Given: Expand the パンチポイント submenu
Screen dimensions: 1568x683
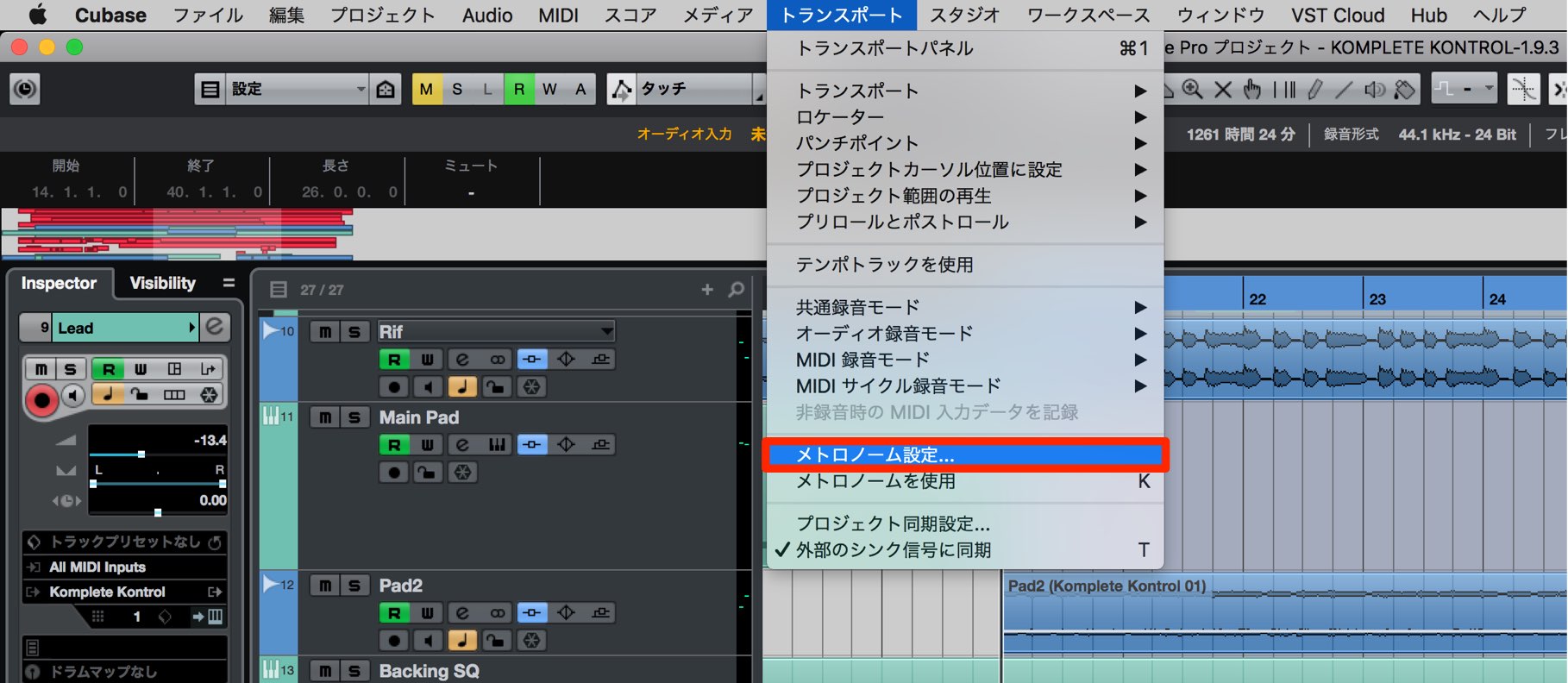Looking at the screenshot, I should coord(966,143).
